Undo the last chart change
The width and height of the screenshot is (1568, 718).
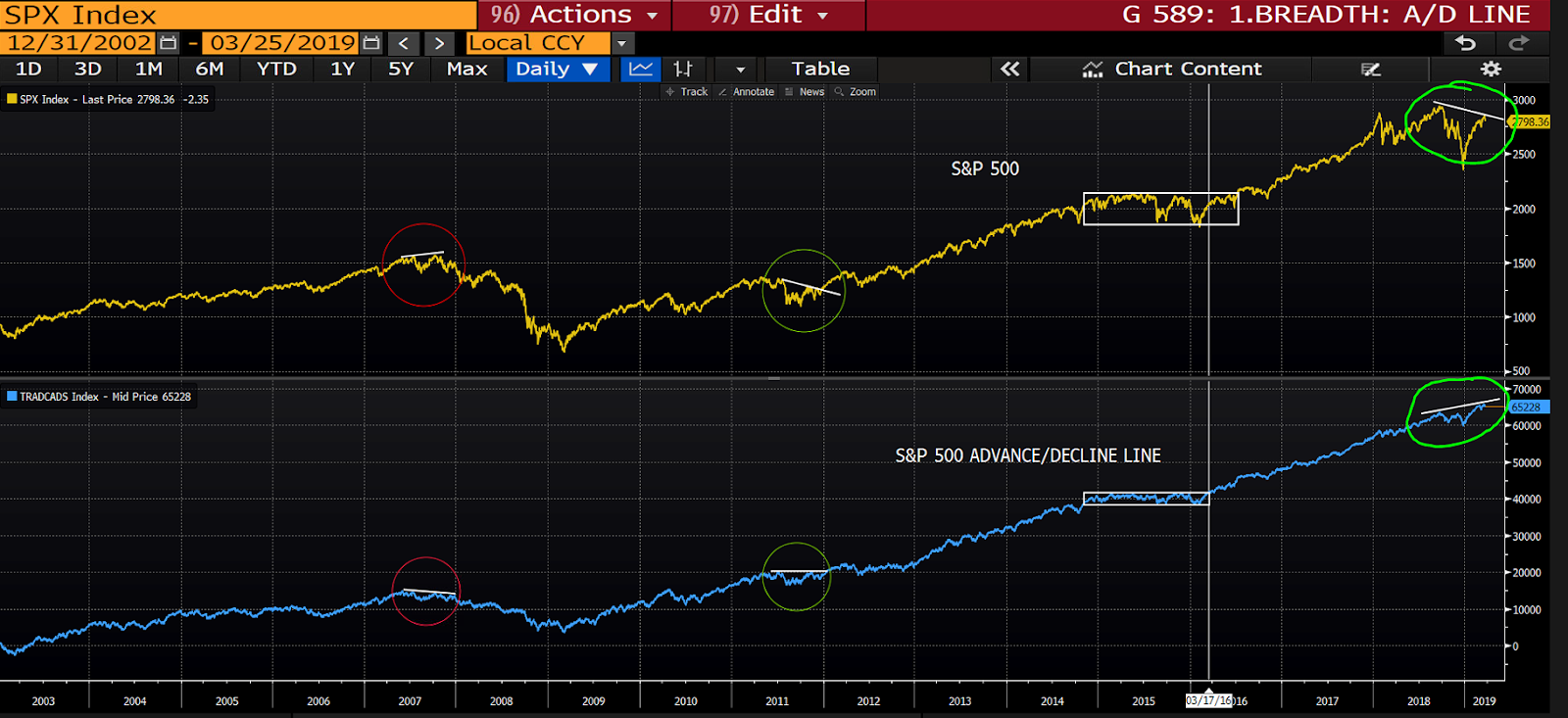coord(1465,43)
